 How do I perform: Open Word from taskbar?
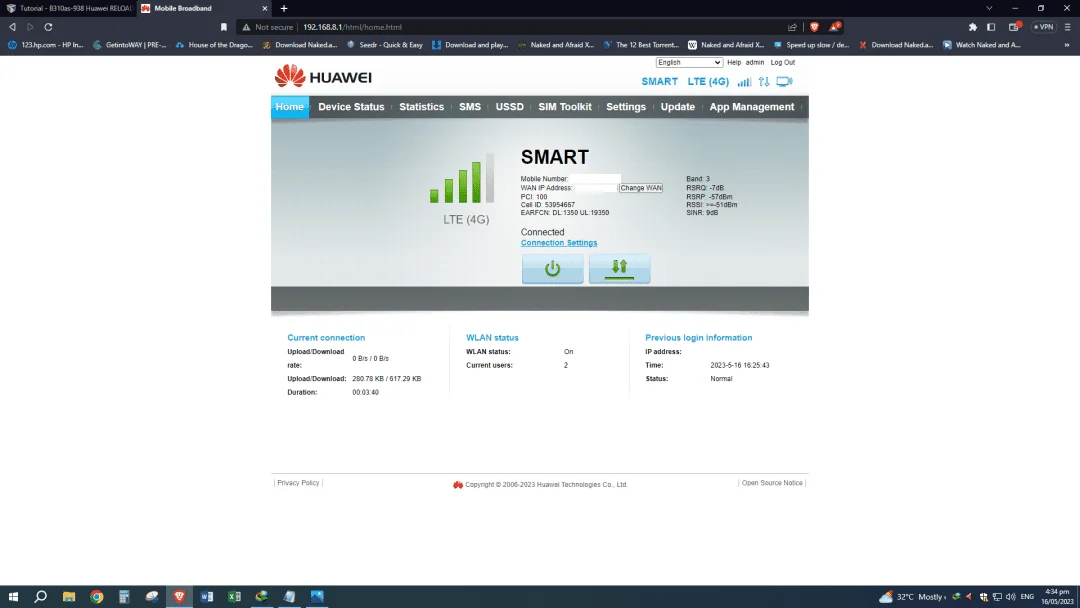(207, 596)
